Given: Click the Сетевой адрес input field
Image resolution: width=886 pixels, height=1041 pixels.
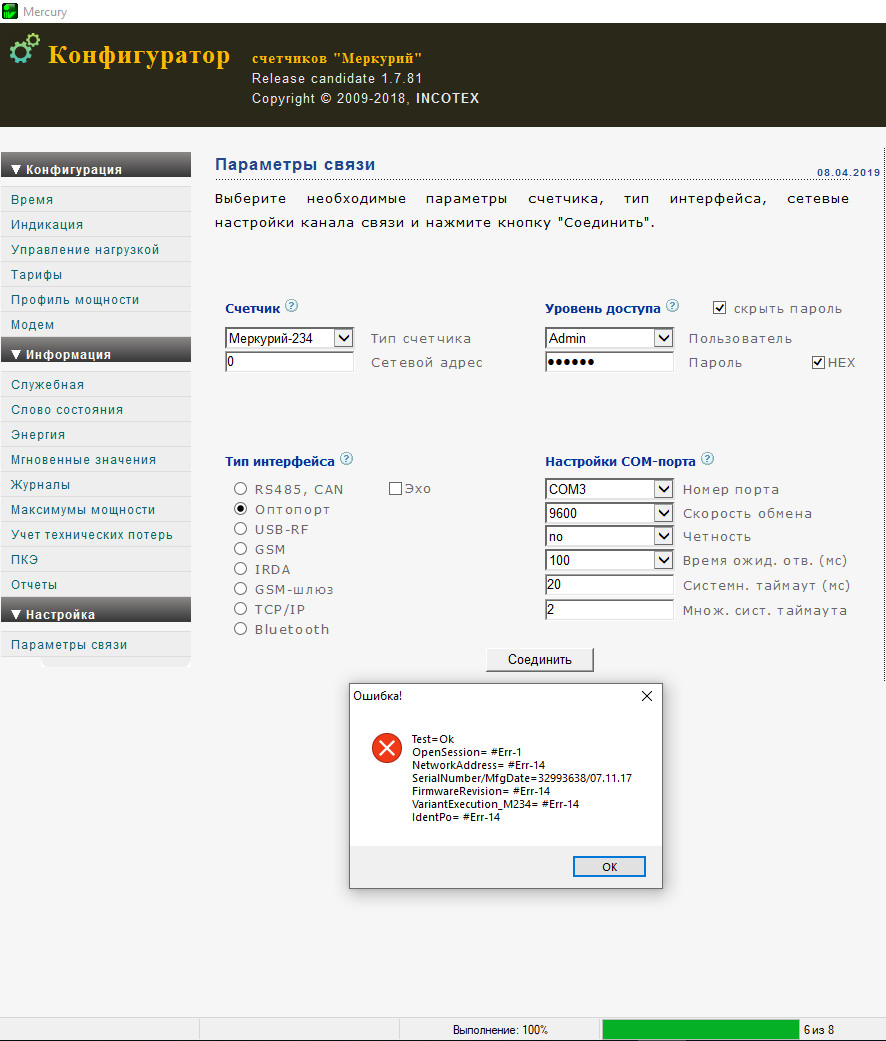Looking at the screenshot, I should click(289, 362).
